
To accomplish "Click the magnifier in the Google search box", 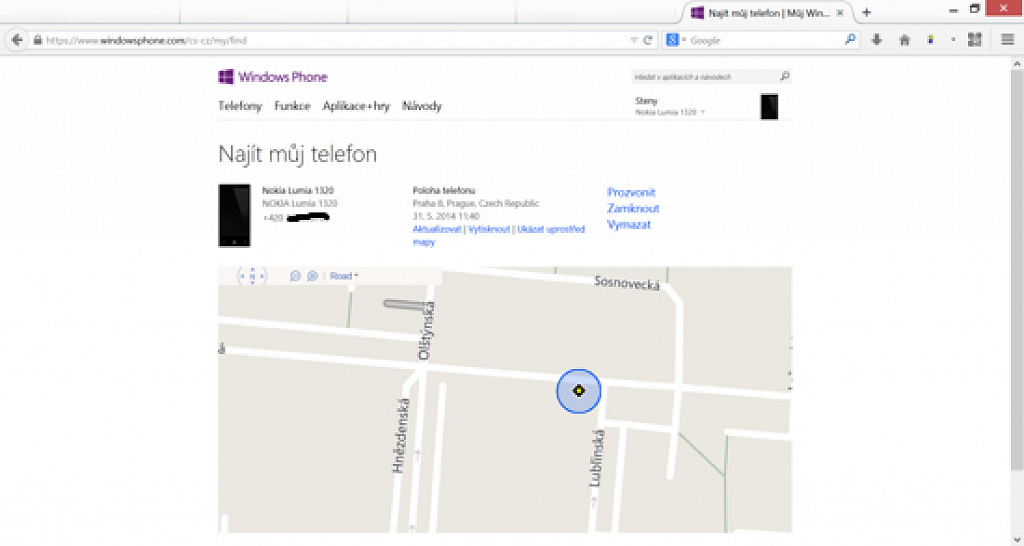I will [850, 40].
